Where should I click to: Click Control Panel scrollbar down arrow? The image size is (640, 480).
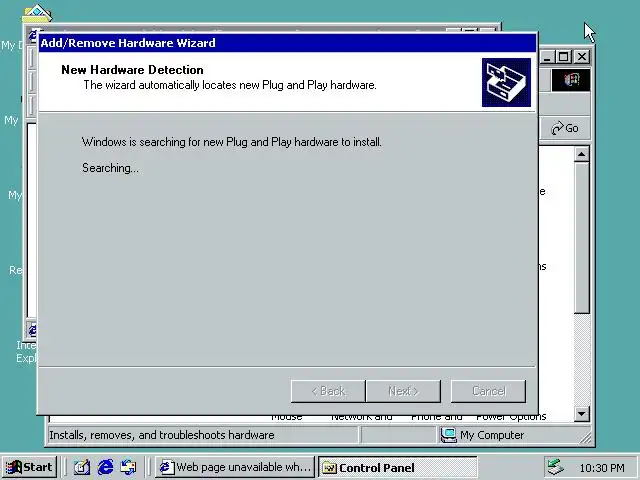click(581, 414)
